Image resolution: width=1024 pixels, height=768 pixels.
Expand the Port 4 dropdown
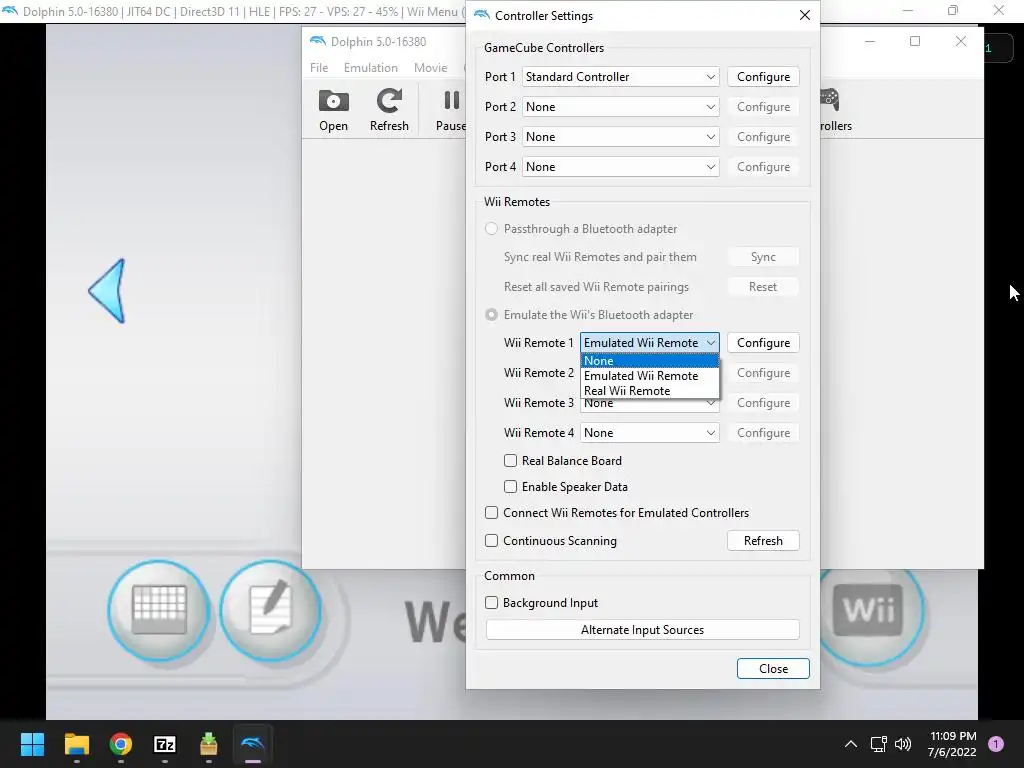coord(620,167)
